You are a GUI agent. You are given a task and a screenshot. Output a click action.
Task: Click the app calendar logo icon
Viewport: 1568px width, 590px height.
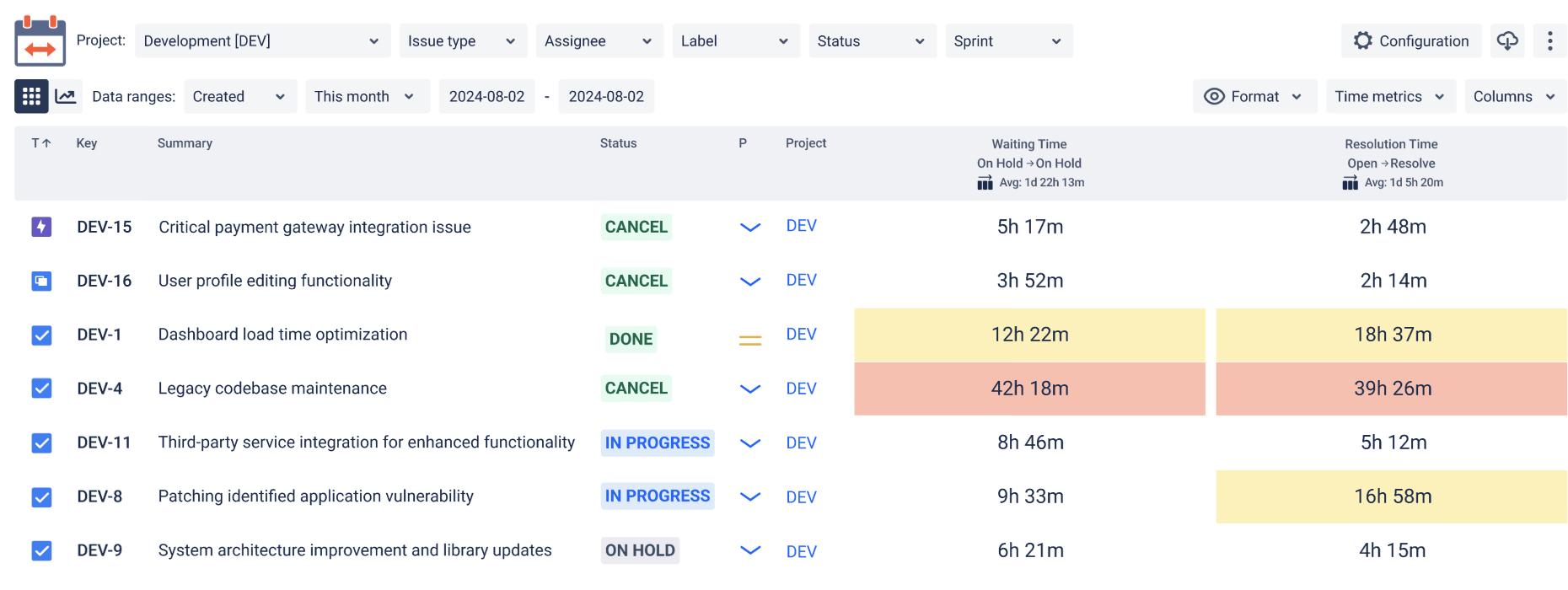(40, 40)
